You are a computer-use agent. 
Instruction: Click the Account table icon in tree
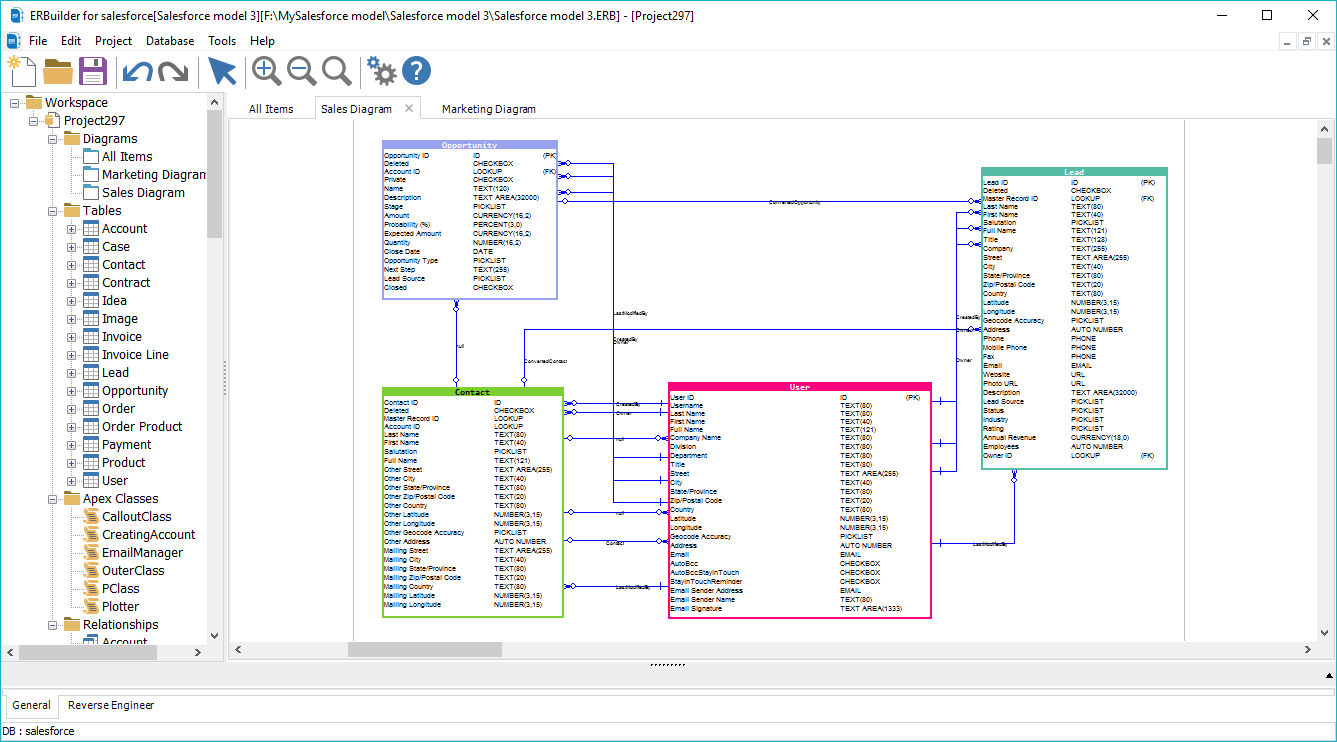(91, 229)
